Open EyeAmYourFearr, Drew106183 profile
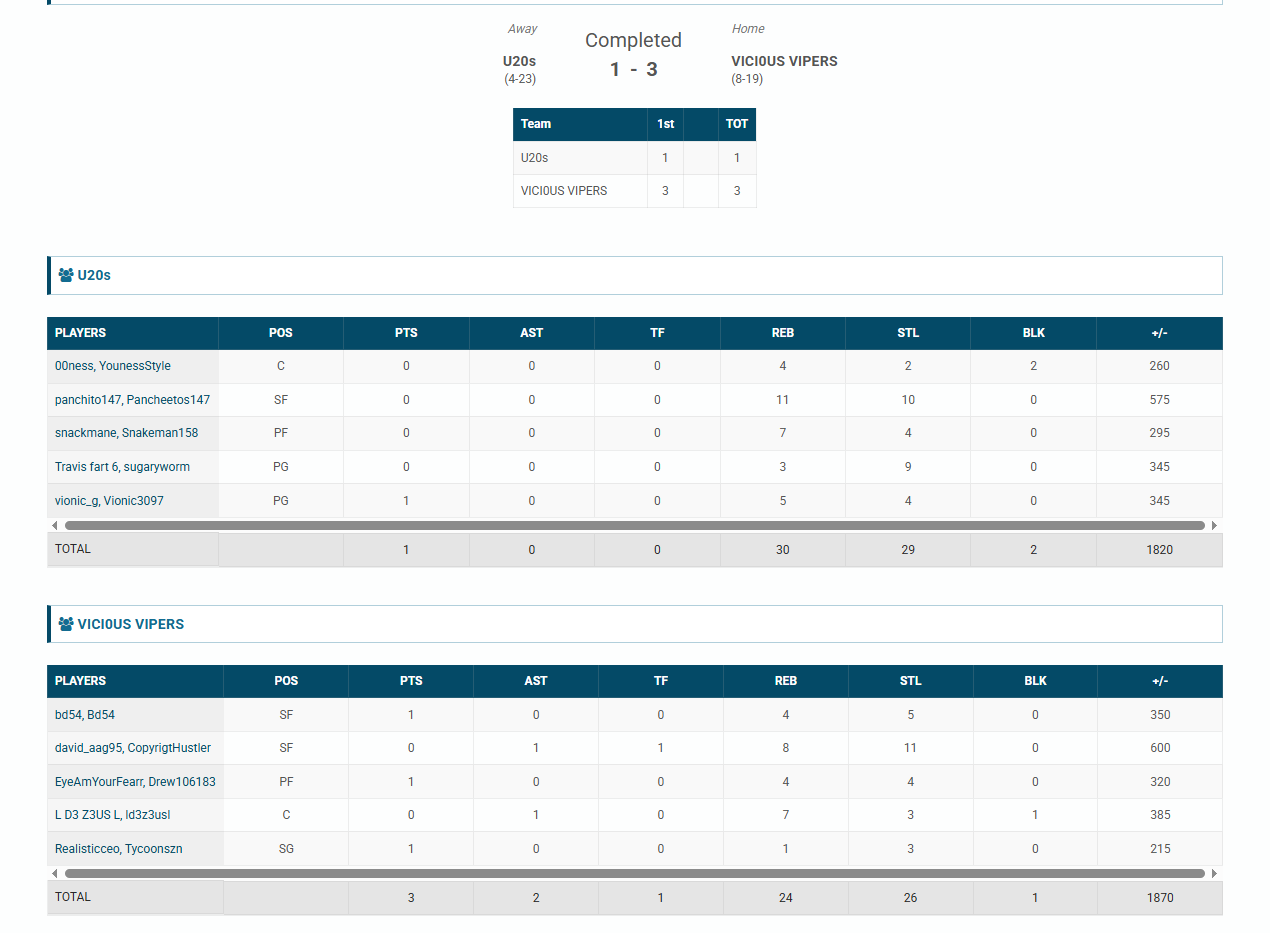Viewport: 1270px width, 933px height. click(135, 782)
